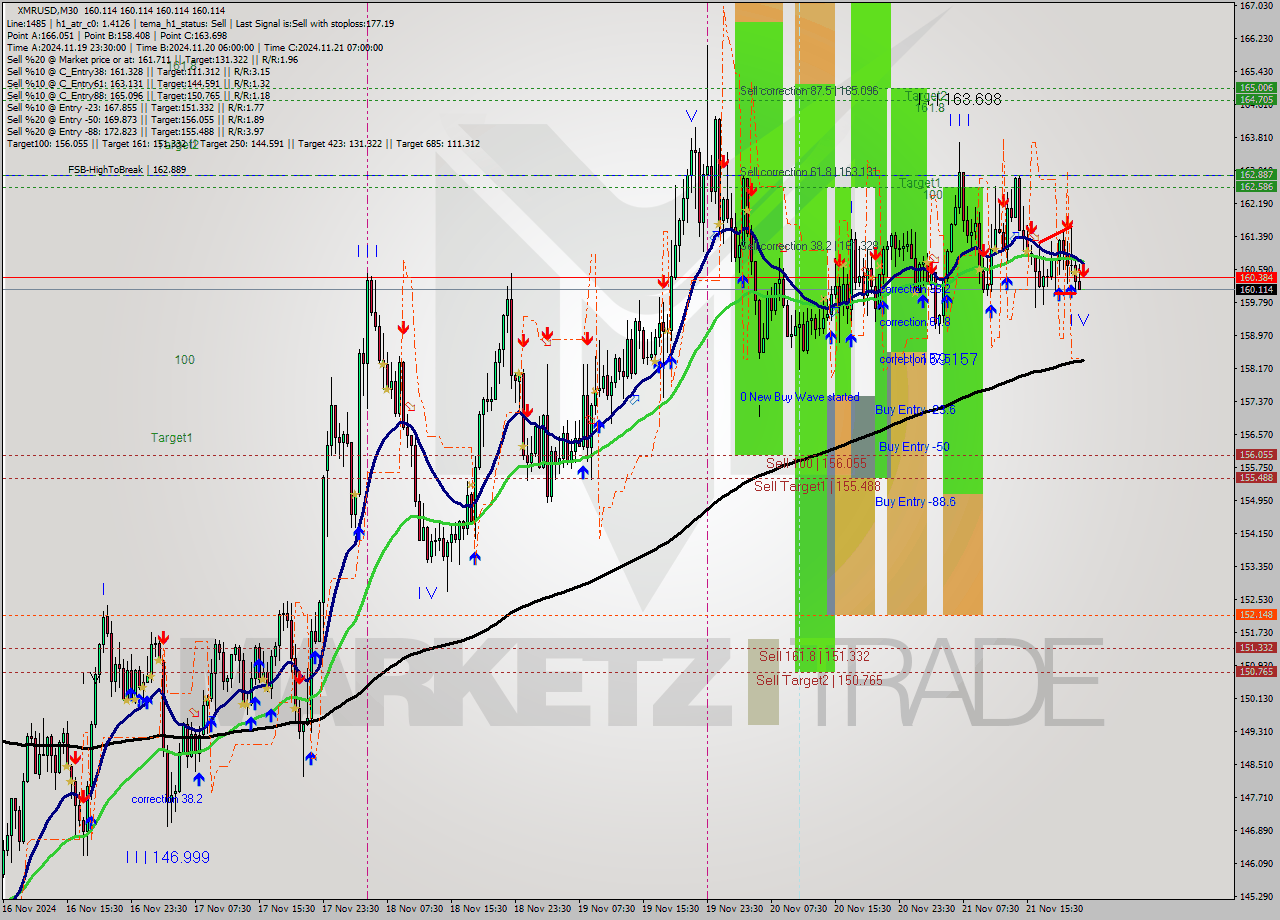The image size is (1280, 920).
Task: Click the green 162.586 price tag on the axis
Action: 1256,186
